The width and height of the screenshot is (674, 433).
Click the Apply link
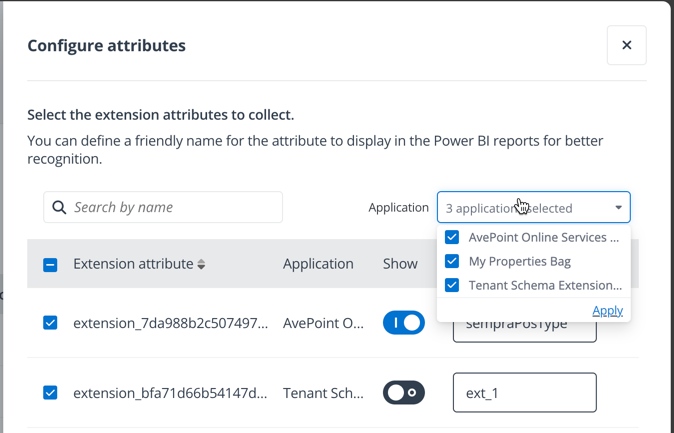(607, 310)
